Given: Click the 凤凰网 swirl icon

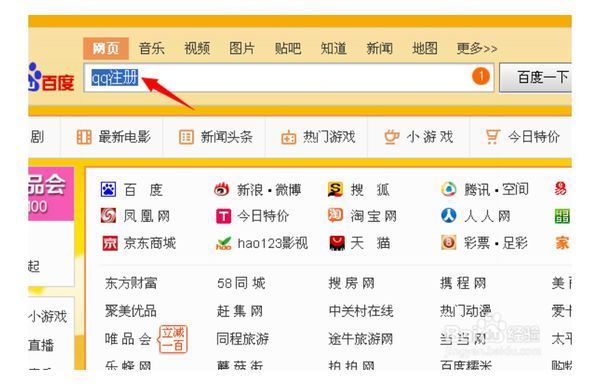Looking at the screenshot, I should coord(108,216).
